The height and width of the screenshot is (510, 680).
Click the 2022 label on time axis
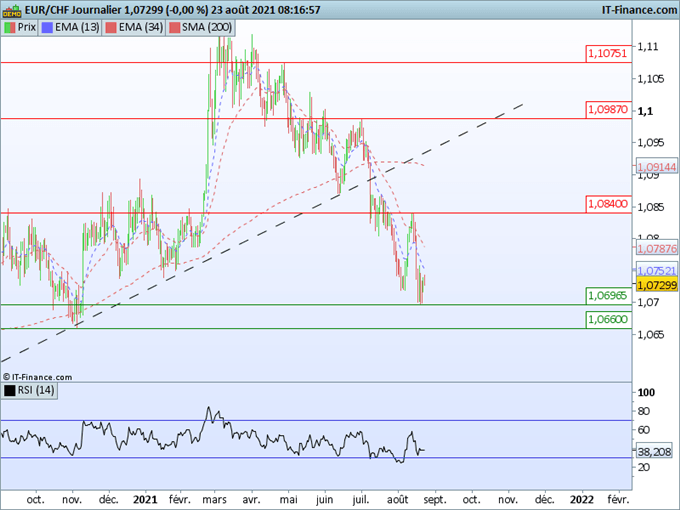coord(582,500)
